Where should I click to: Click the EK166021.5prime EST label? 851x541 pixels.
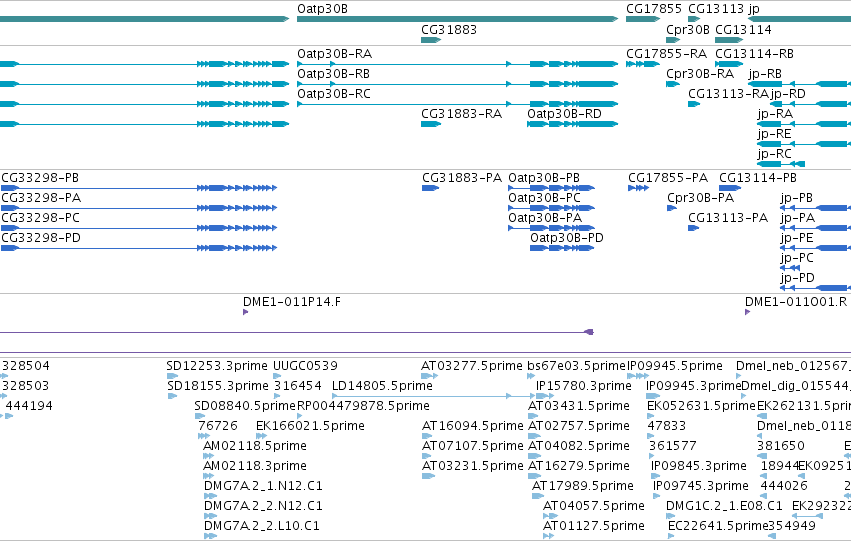(x=310, y=427)
